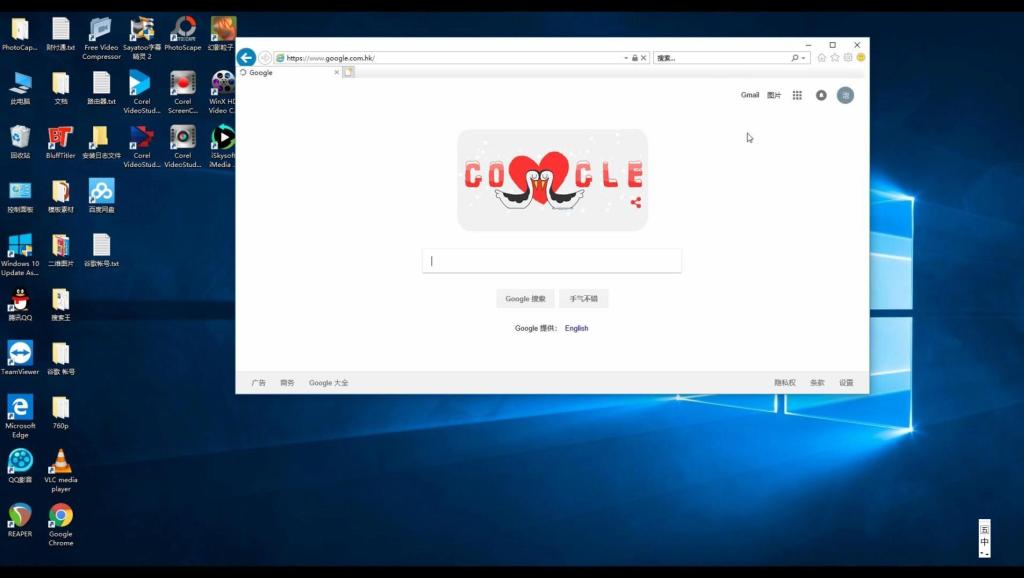This screenshot has height=578, width=1024.
Task: Open a new tab with the blank tab button
Action: point(349,72)
